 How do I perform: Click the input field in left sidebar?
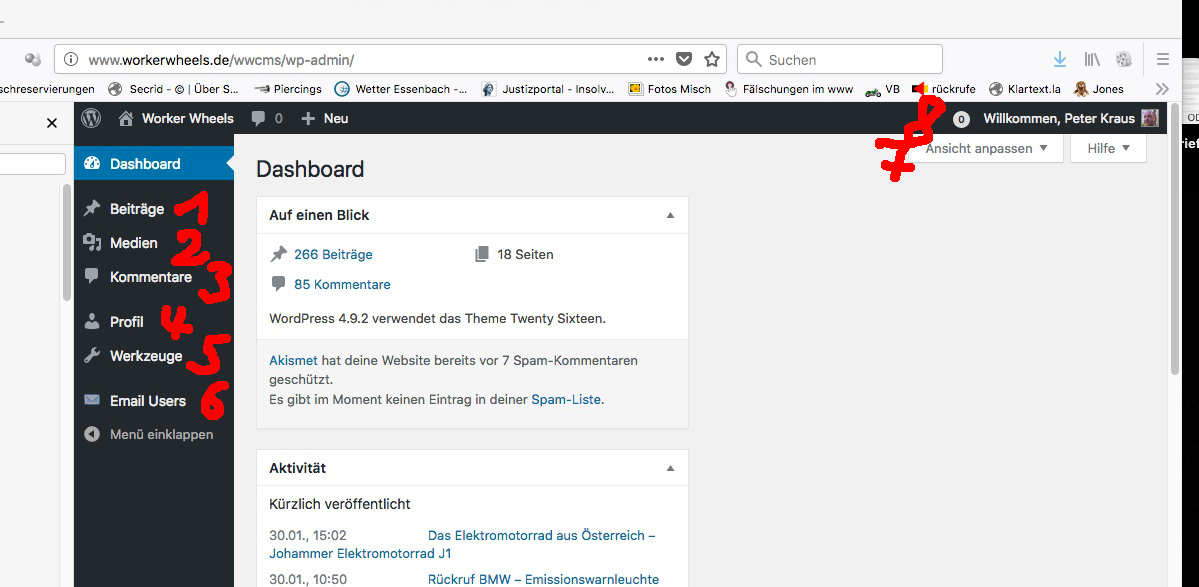click(33, 164)
